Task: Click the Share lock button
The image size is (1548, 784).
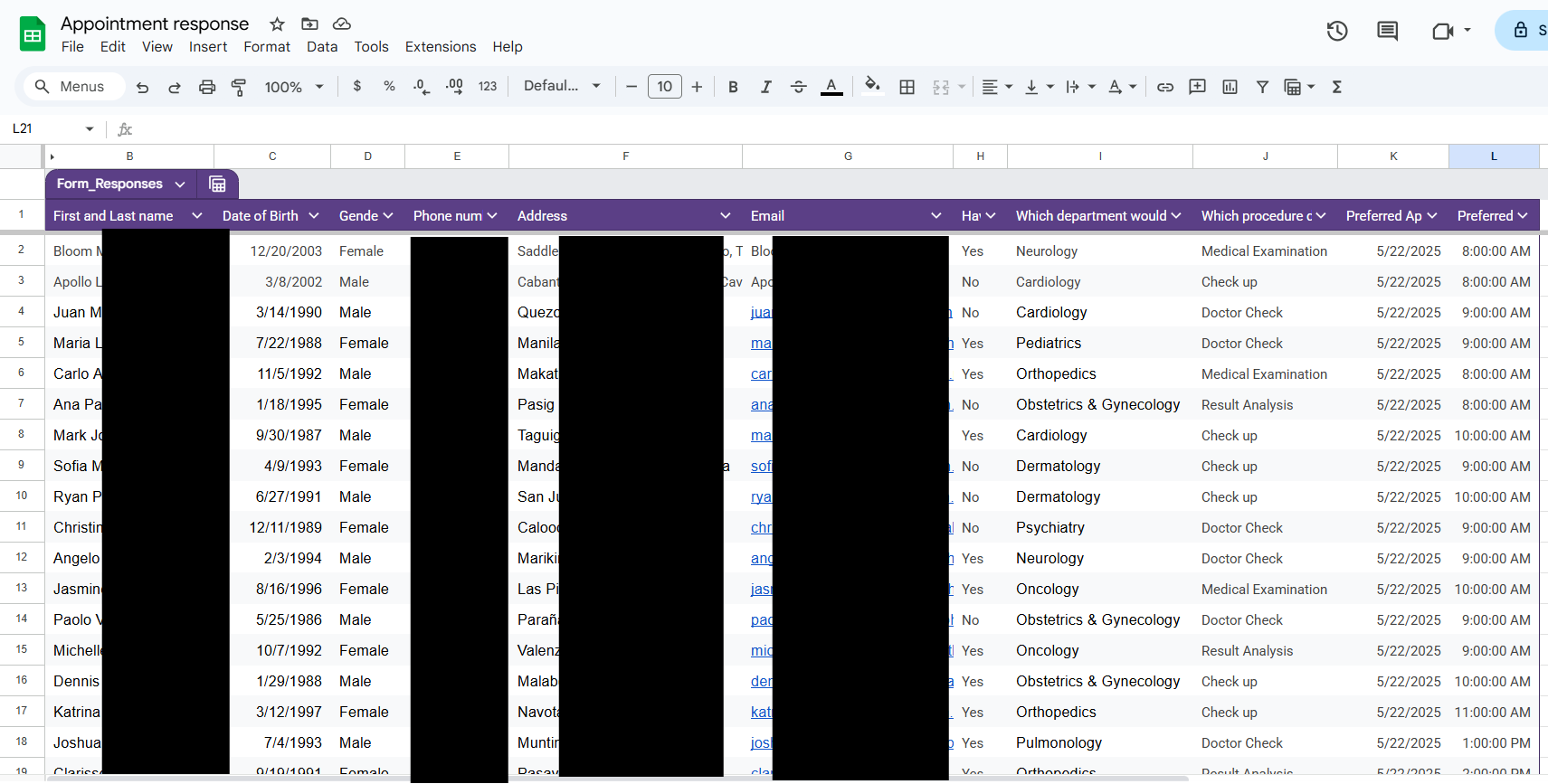Action: coord(1523,31)
